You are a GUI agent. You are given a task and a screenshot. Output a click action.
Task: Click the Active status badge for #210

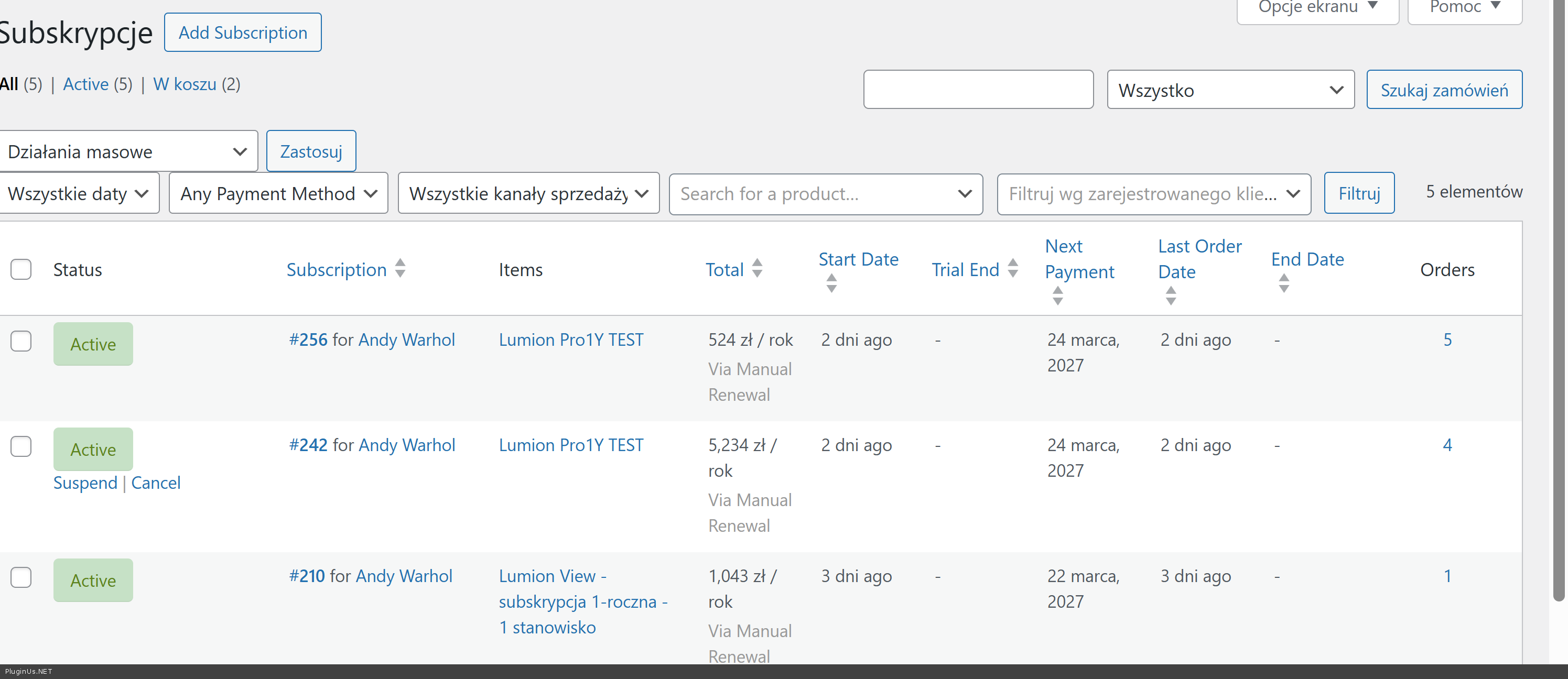pyautogui.click(x=93, y=580)
